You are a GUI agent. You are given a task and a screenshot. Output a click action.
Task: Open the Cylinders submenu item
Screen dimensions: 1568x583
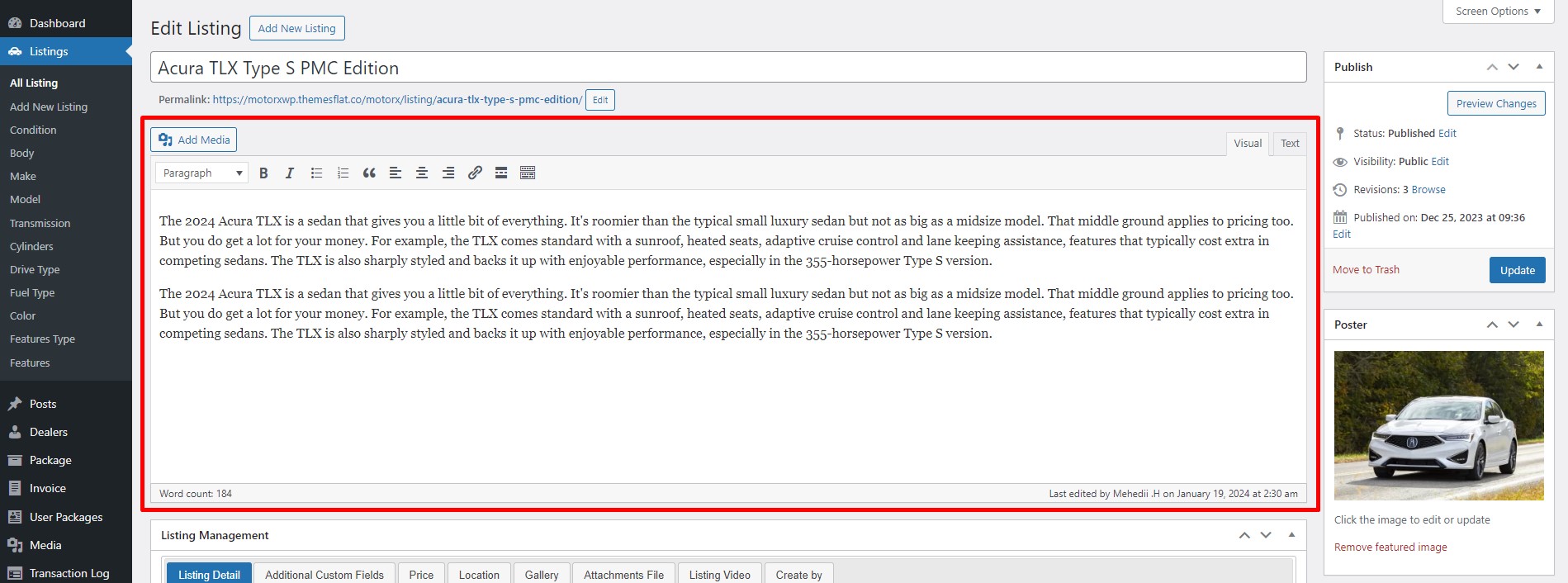point(31,246)
